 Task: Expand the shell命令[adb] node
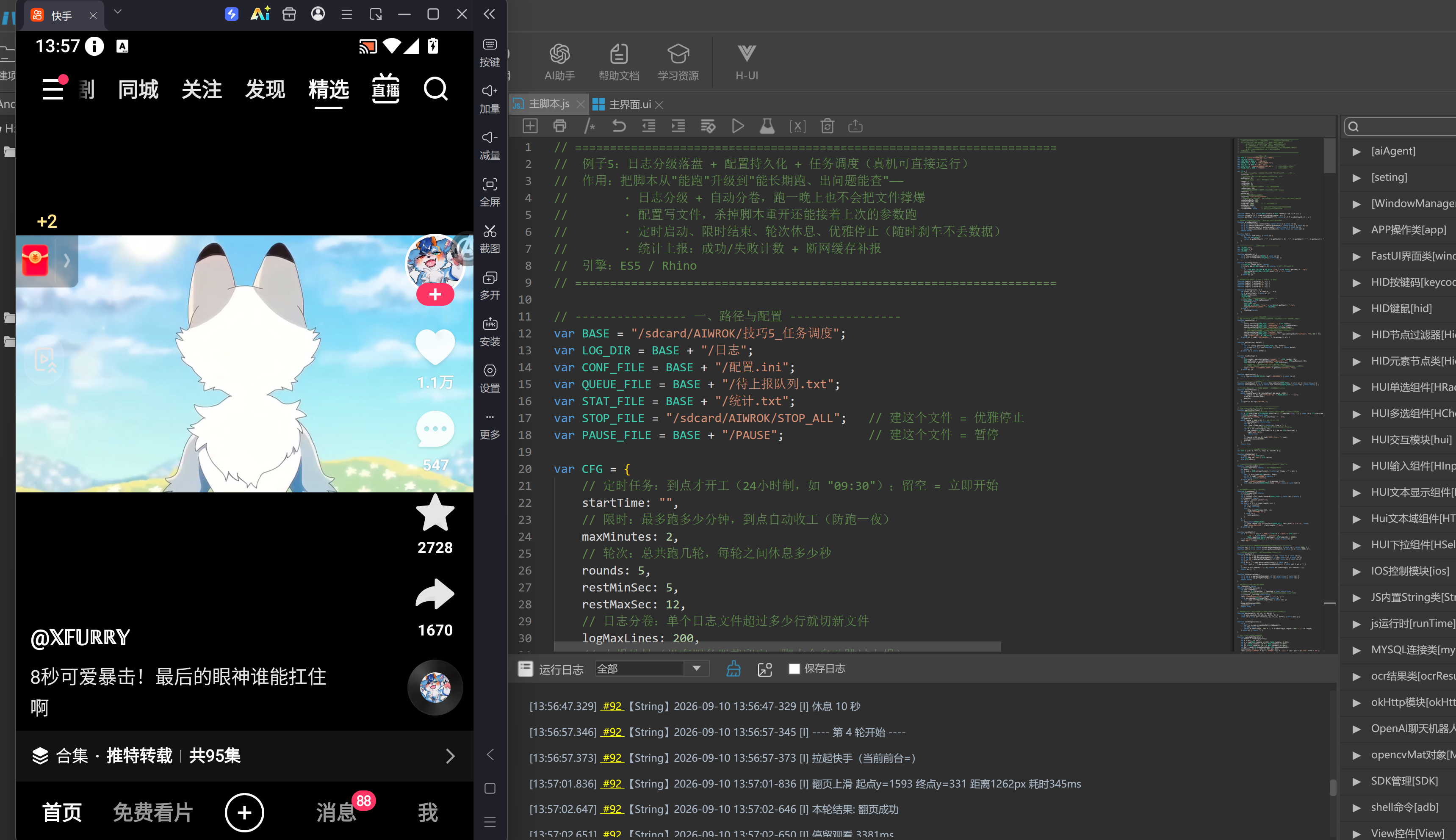click(1356, 808)
